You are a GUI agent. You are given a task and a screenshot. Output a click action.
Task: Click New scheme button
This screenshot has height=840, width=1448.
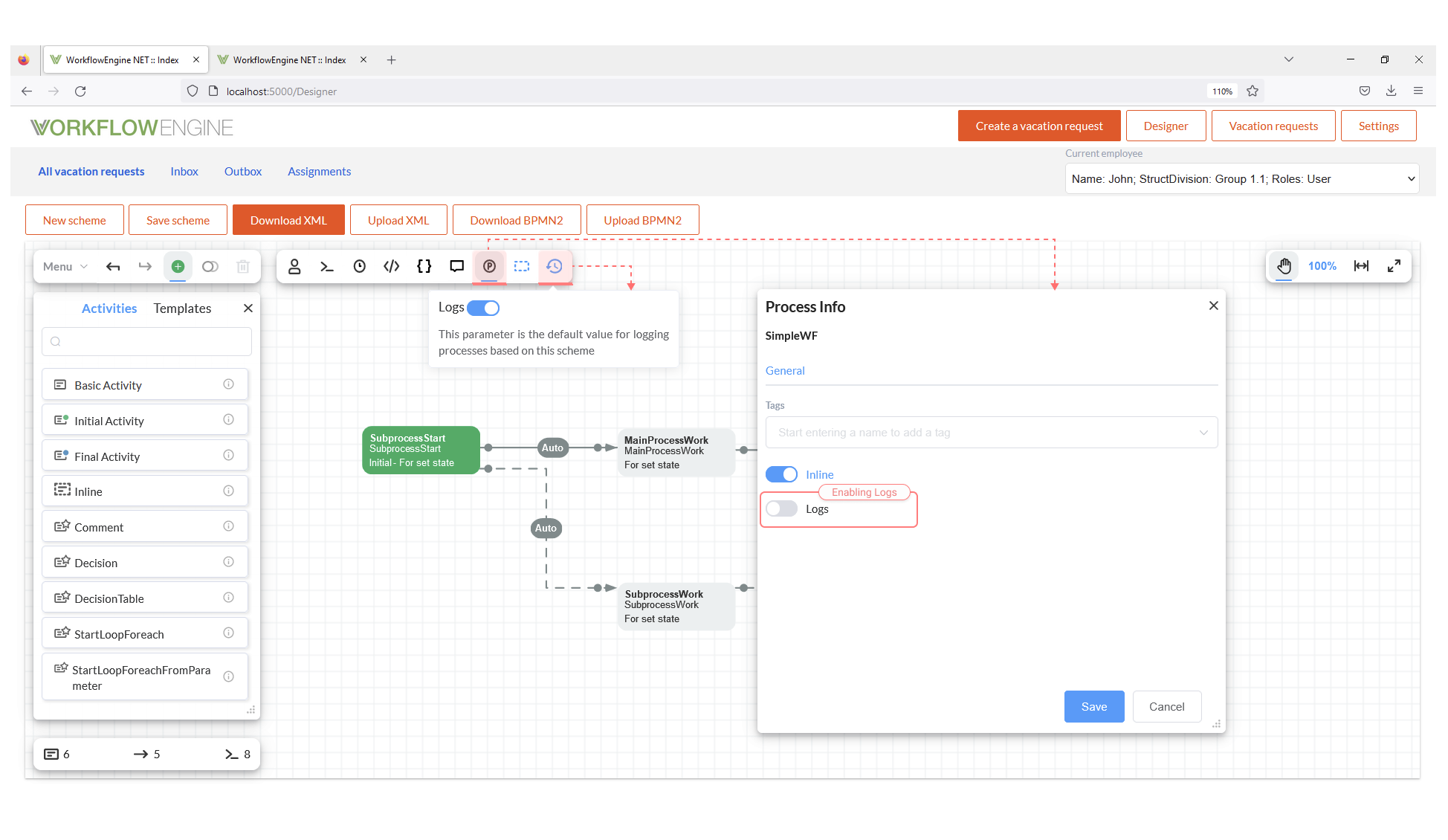coord(74,220)
